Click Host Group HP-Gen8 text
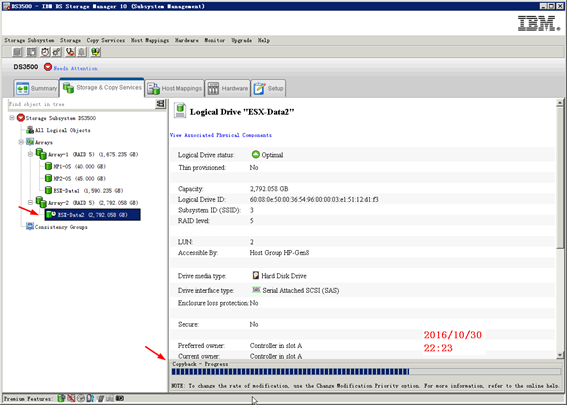The image size is (567, 405). pyautogui.click(x=279, y=252)
